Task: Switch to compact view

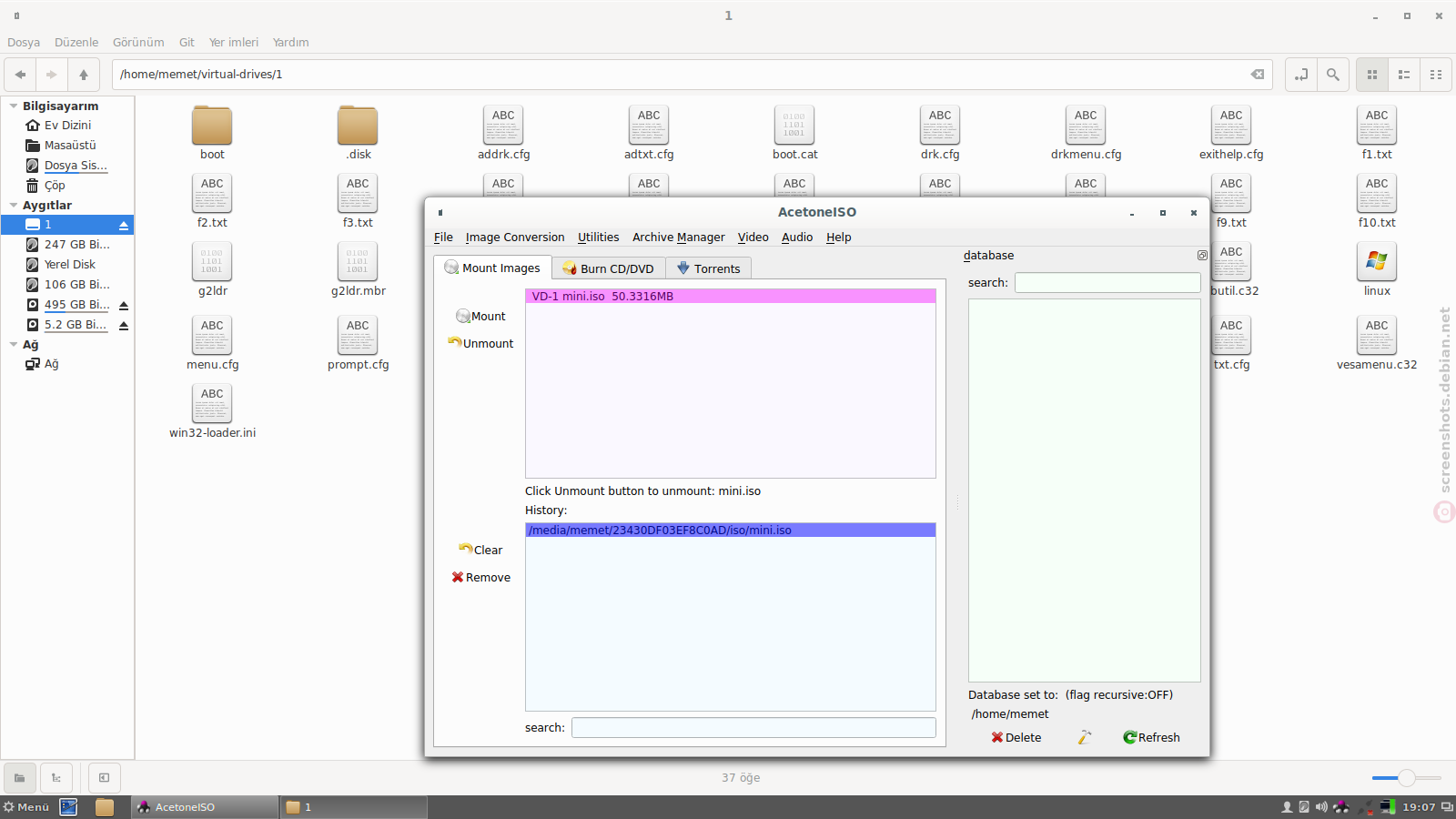Action: [1436, 75]
